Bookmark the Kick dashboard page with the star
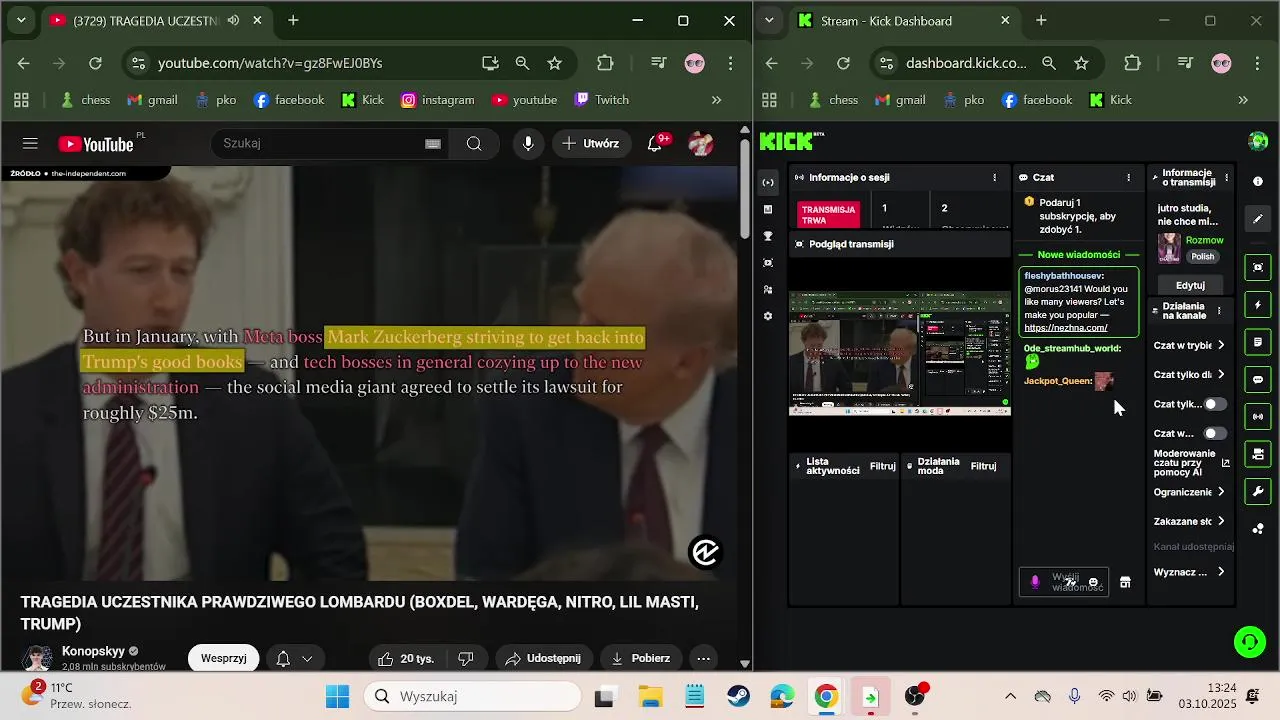The height and width of the screenshot is (720, 1280). 1081,63
